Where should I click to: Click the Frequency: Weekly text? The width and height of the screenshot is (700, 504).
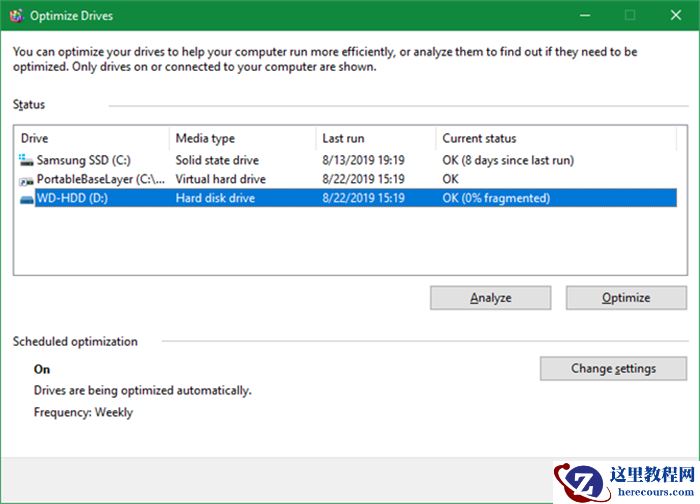click(x=83, y=412)
